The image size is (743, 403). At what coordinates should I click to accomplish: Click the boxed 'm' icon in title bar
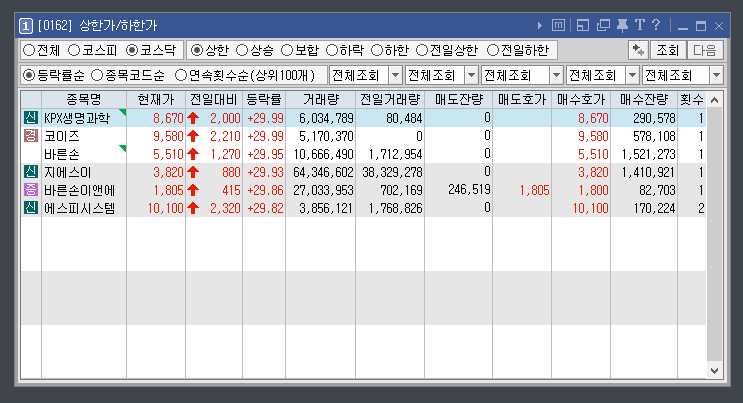point(558,25)
